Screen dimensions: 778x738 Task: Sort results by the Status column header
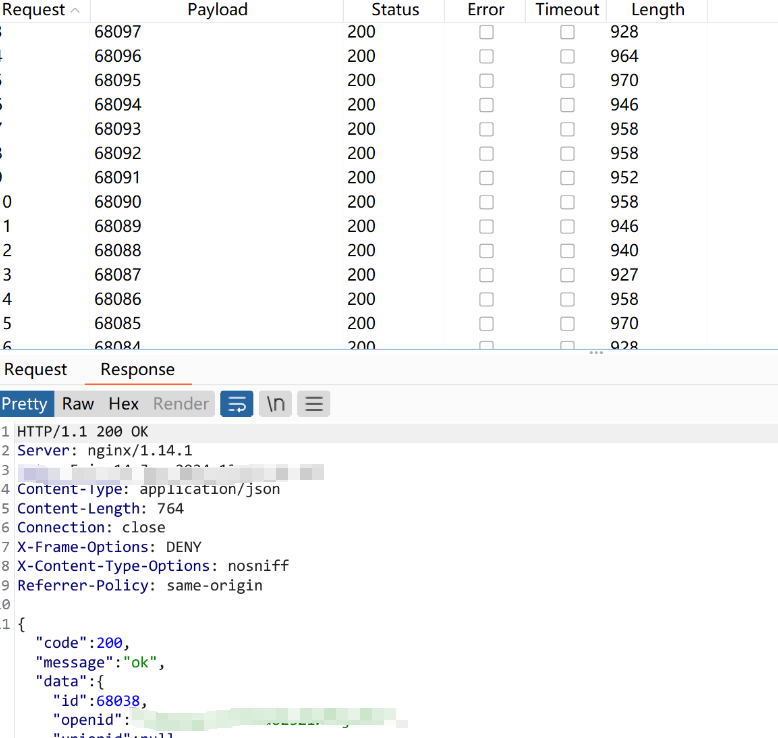coord(395,10)
